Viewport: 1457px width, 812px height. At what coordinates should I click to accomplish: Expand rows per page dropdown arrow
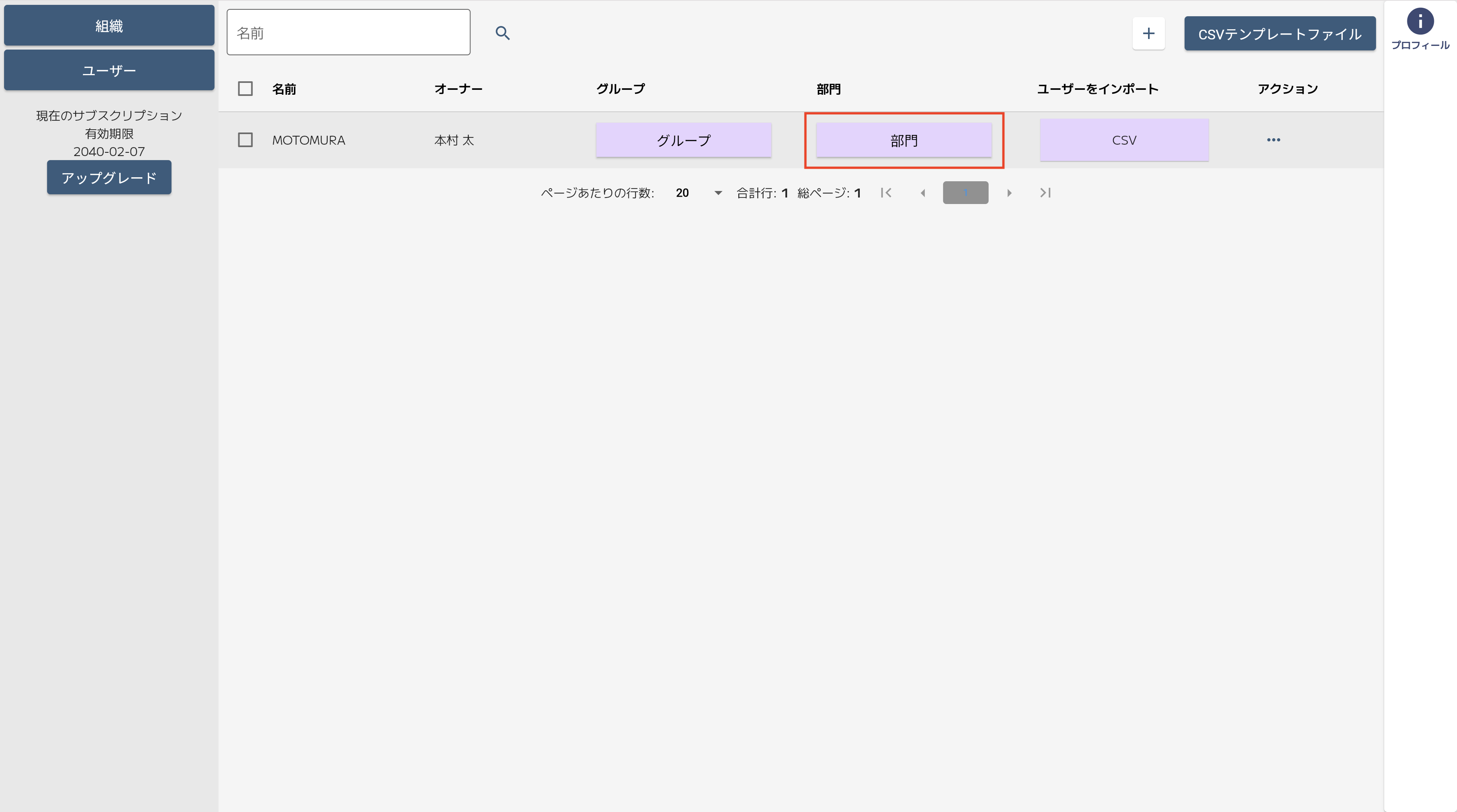pyautogui.click(x=718, y=193)
